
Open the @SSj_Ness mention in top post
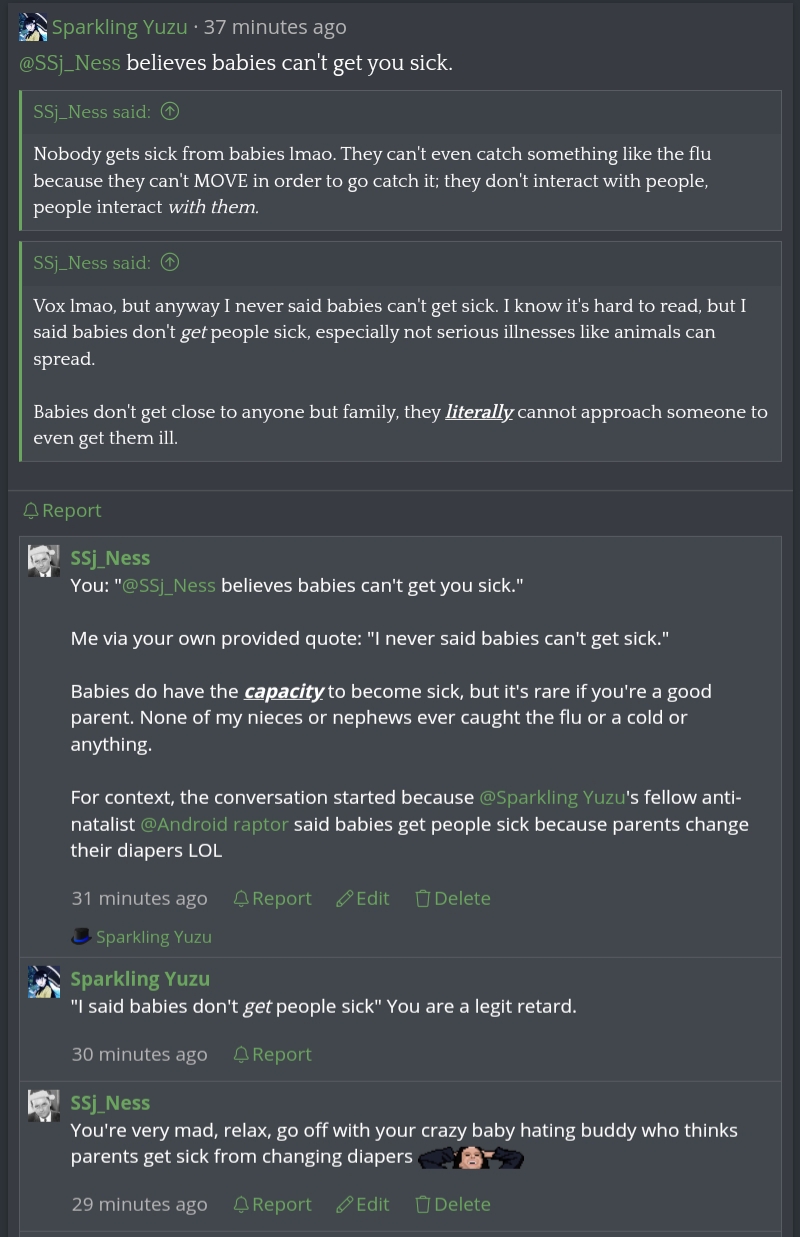pyautogui.click(x=70, y=63)
